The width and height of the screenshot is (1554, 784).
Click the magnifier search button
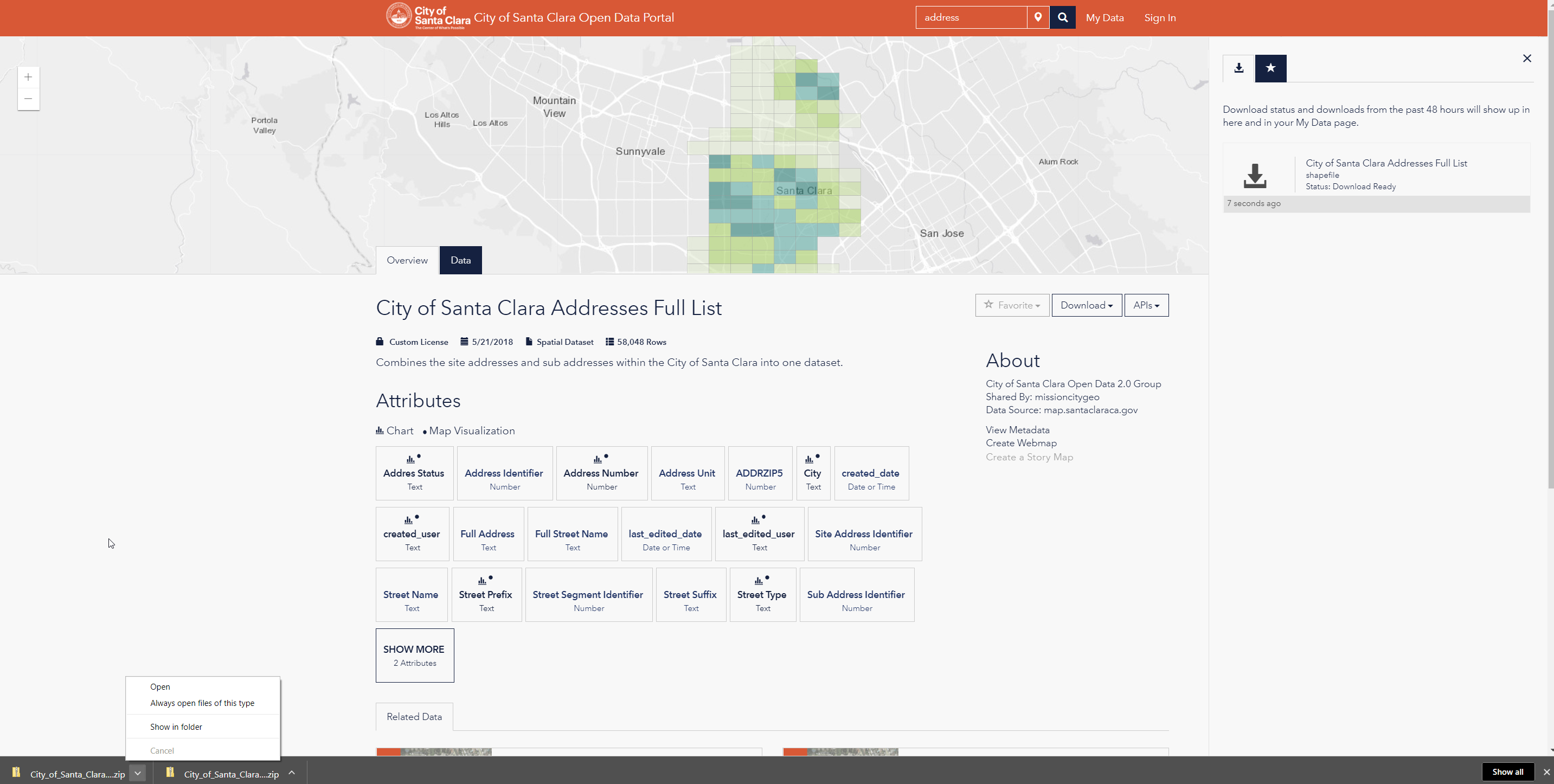pos(1062,17)
